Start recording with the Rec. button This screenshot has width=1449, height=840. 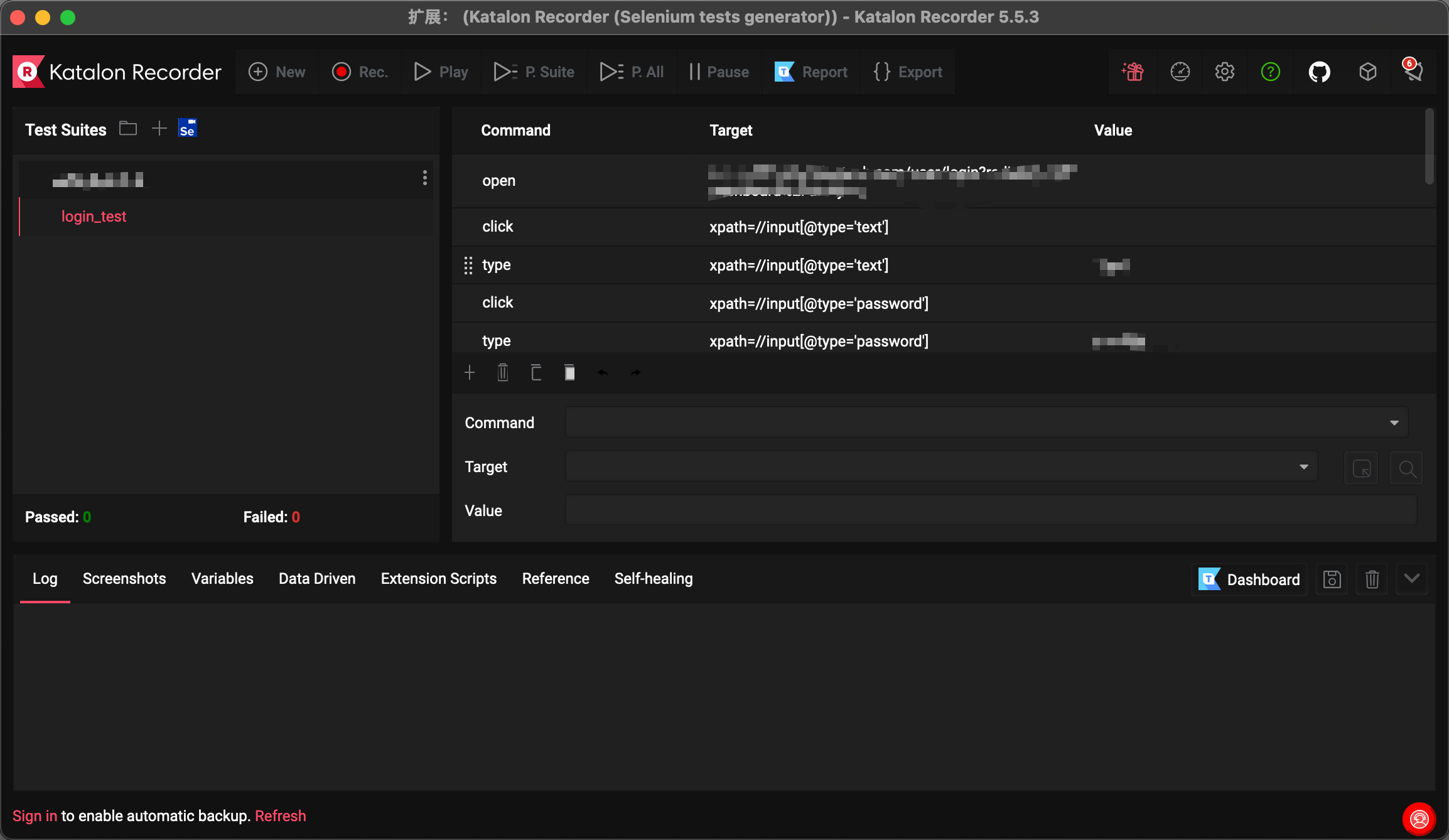click(x=360, y=72)
